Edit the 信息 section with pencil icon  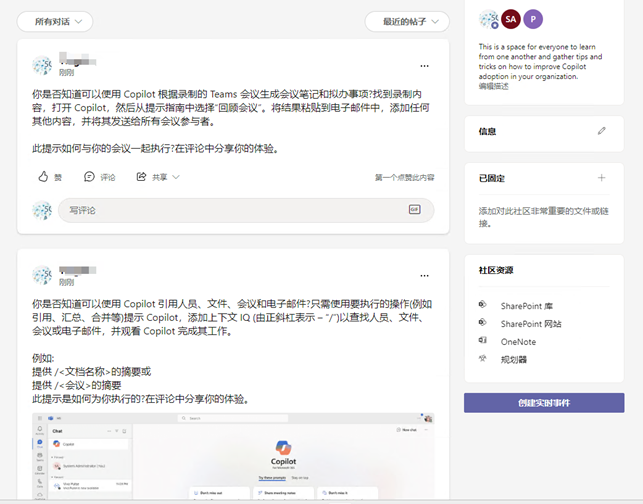602,131
